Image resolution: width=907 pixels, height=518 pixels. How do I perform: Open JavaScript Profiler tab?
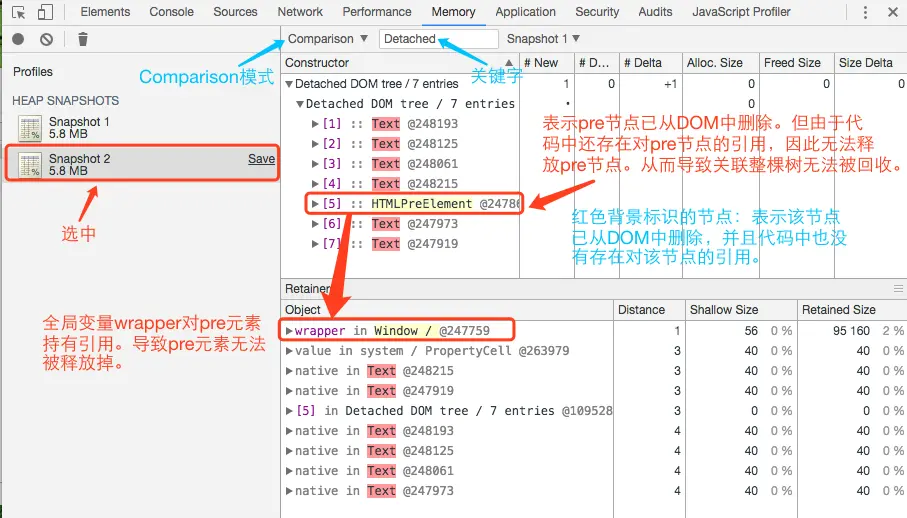click(742, 12)
